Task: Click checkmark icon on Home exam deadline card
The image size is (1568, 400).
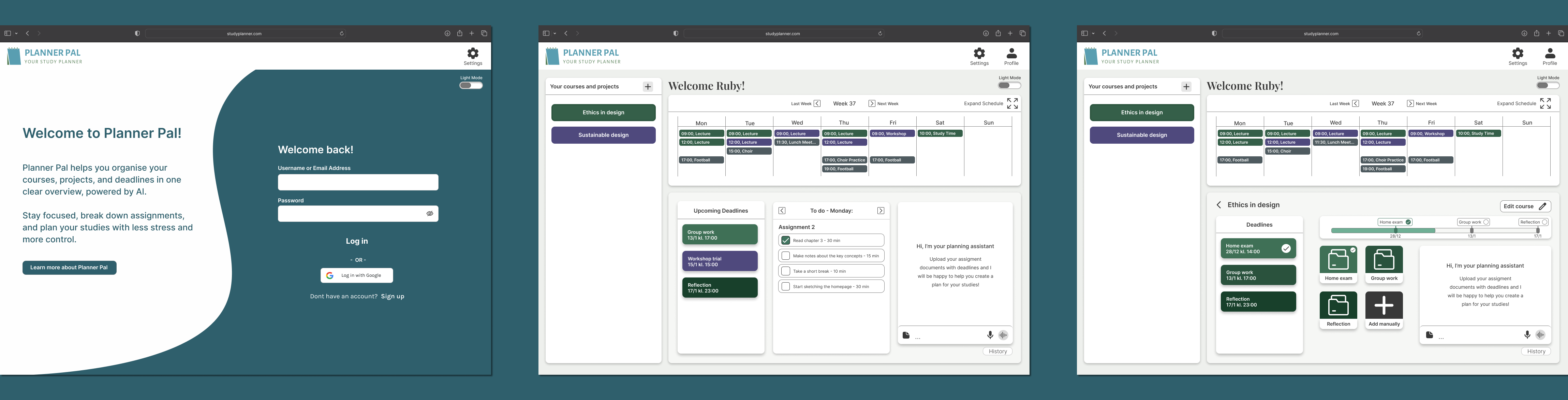Action: [x=1286, y=248]
